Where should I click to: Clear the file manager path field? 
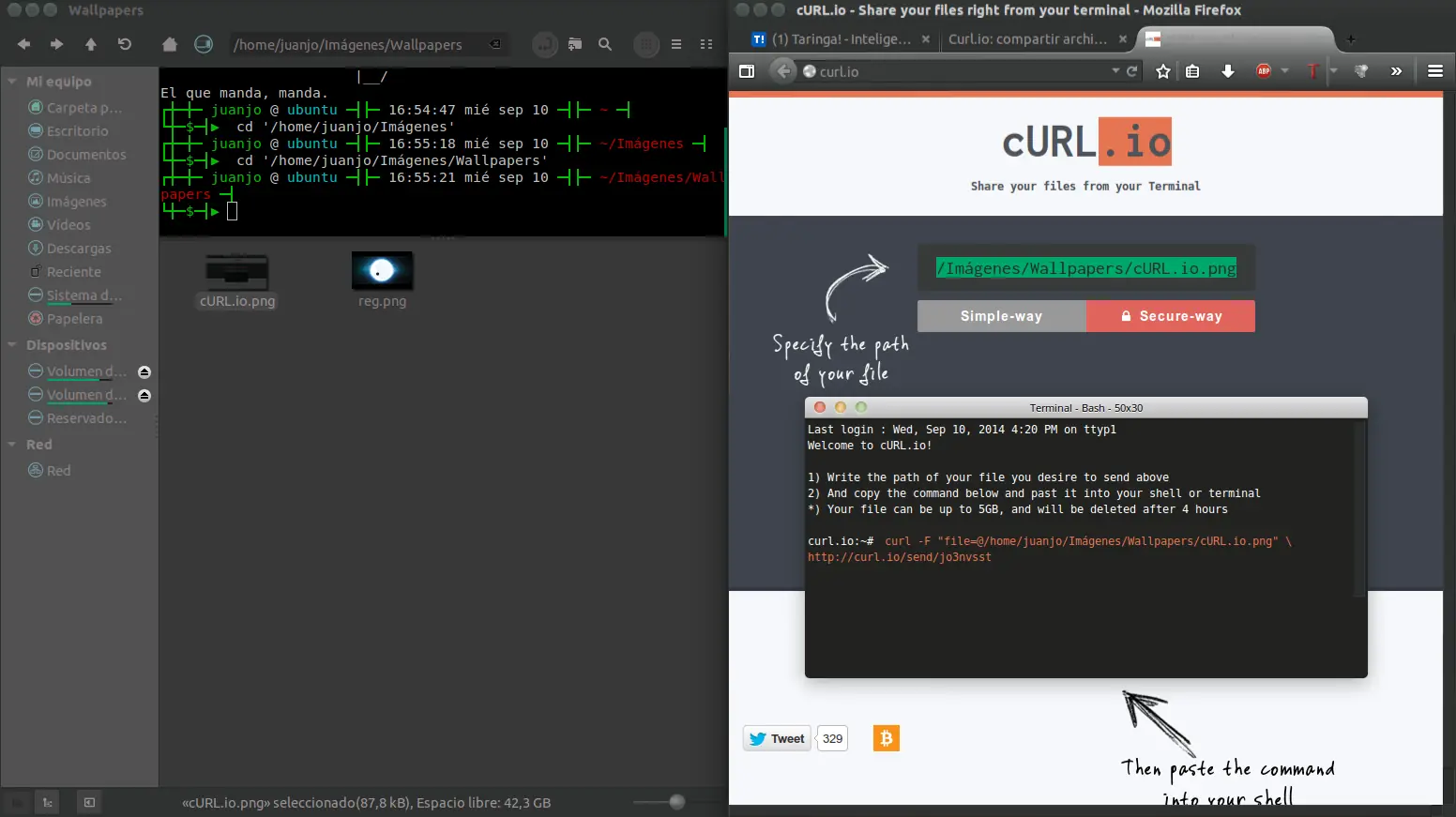495,44
